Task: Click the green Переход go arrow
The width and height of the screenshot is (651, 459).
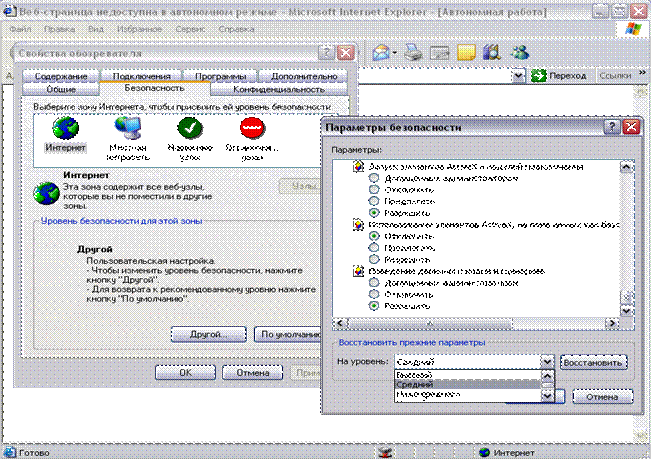Action: click(x=539, y=75)
